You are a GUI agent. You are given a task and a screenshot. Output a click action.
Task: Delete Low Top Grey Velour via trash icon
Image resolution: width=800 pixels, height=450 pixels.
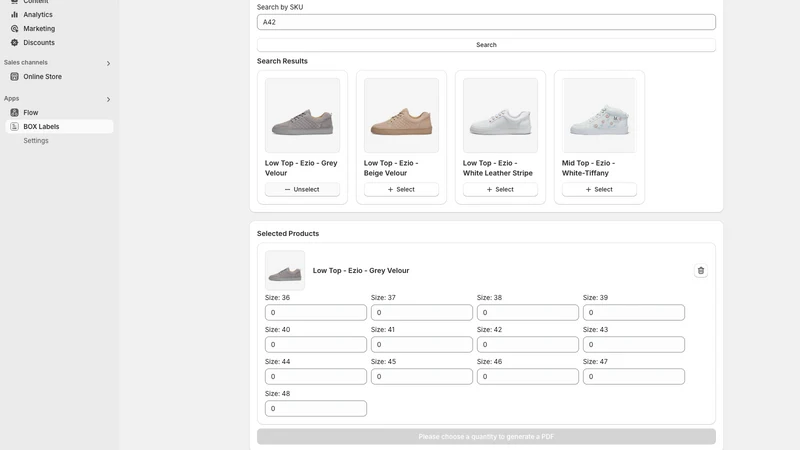coord(701,270)
